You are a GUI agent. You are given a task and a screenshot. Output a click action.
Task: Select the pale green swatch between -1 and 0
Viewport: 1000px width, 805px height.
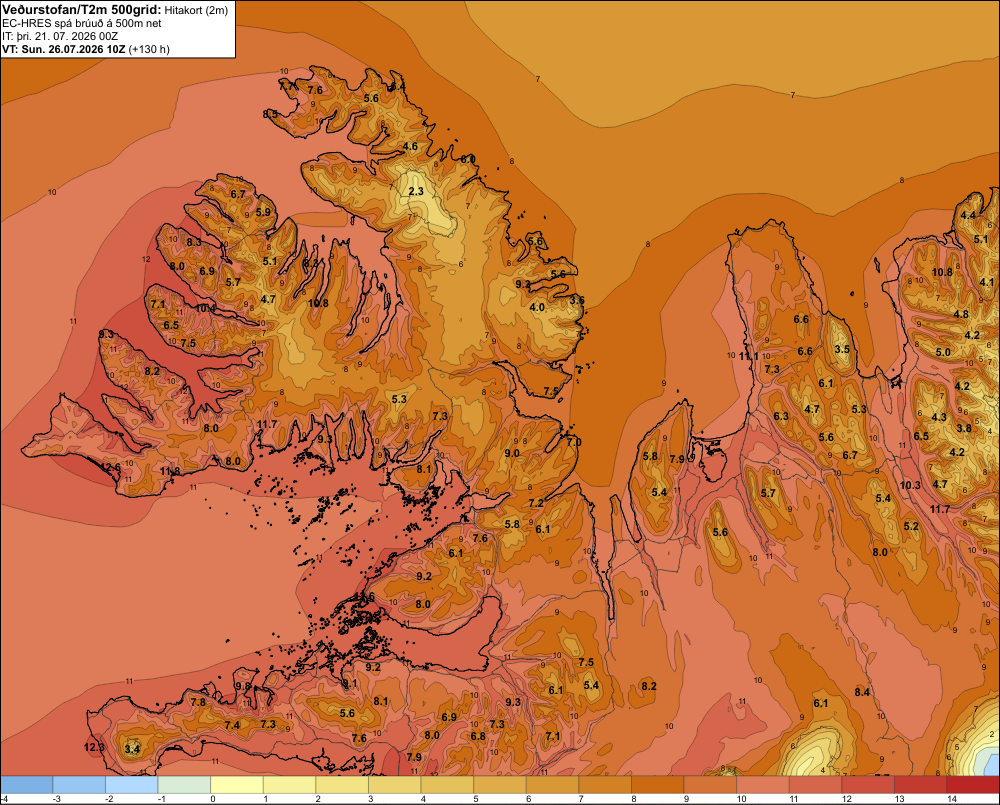[184, 785]
